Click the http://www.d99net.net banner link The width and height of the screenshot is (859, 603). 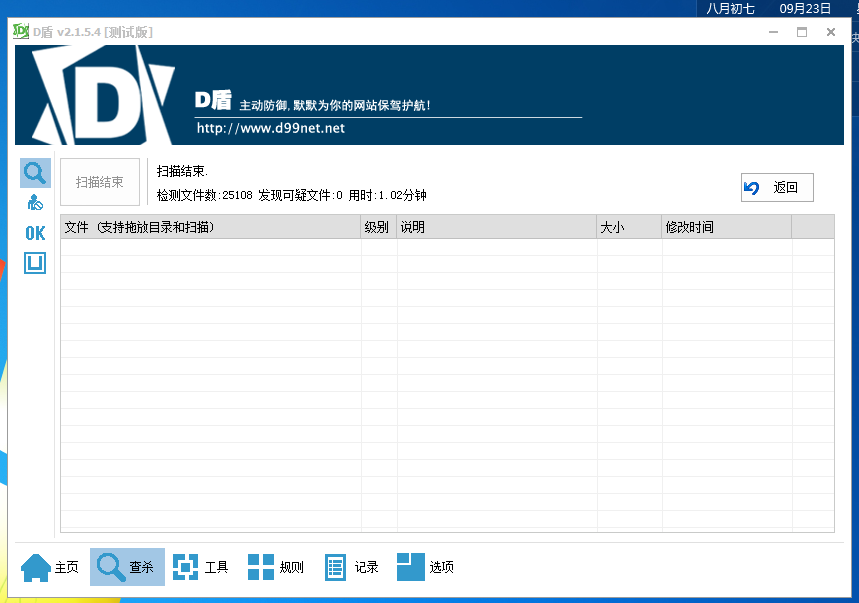coord(271,128)
